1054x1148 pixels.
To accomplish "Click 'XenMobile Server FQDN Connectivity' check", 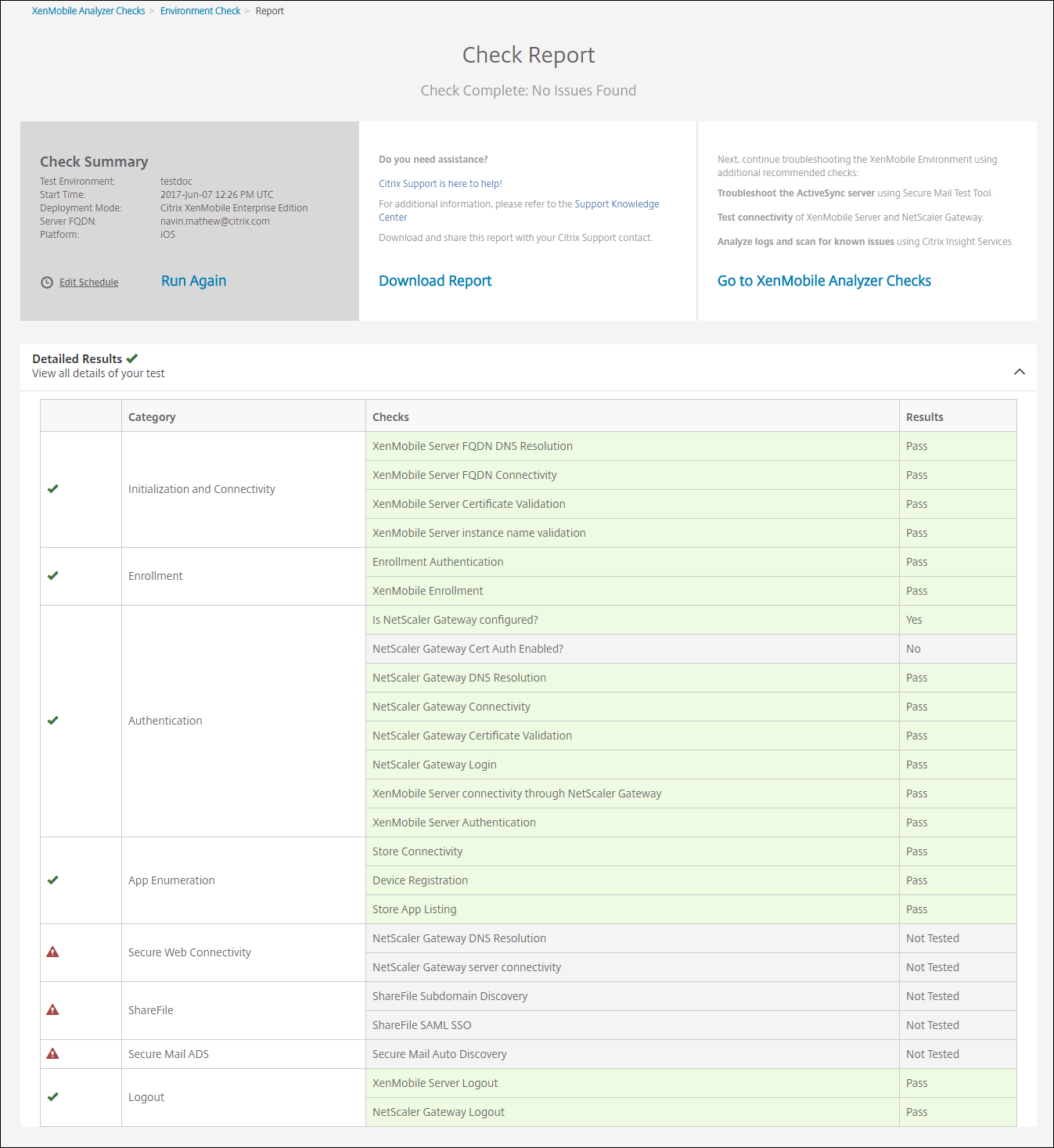I will click(x=632, y=475).
